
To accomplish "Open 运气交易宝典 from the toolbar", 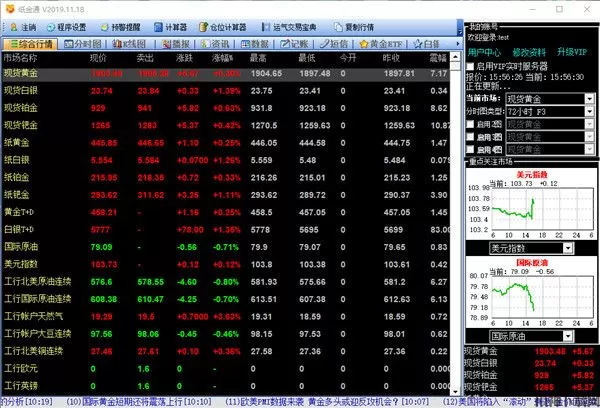I will pyautogui.click(x=289, y=27).
